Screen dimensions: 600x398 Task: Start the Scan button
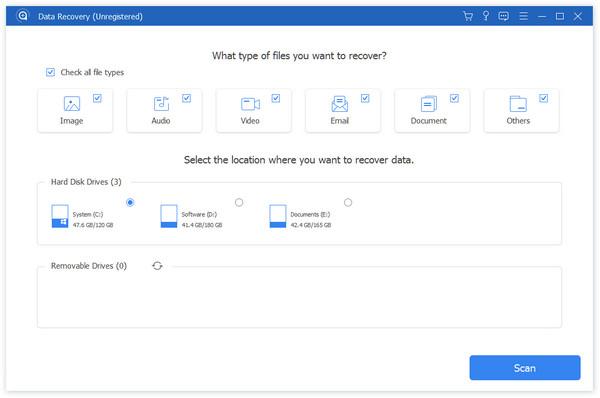coord(525,368)
